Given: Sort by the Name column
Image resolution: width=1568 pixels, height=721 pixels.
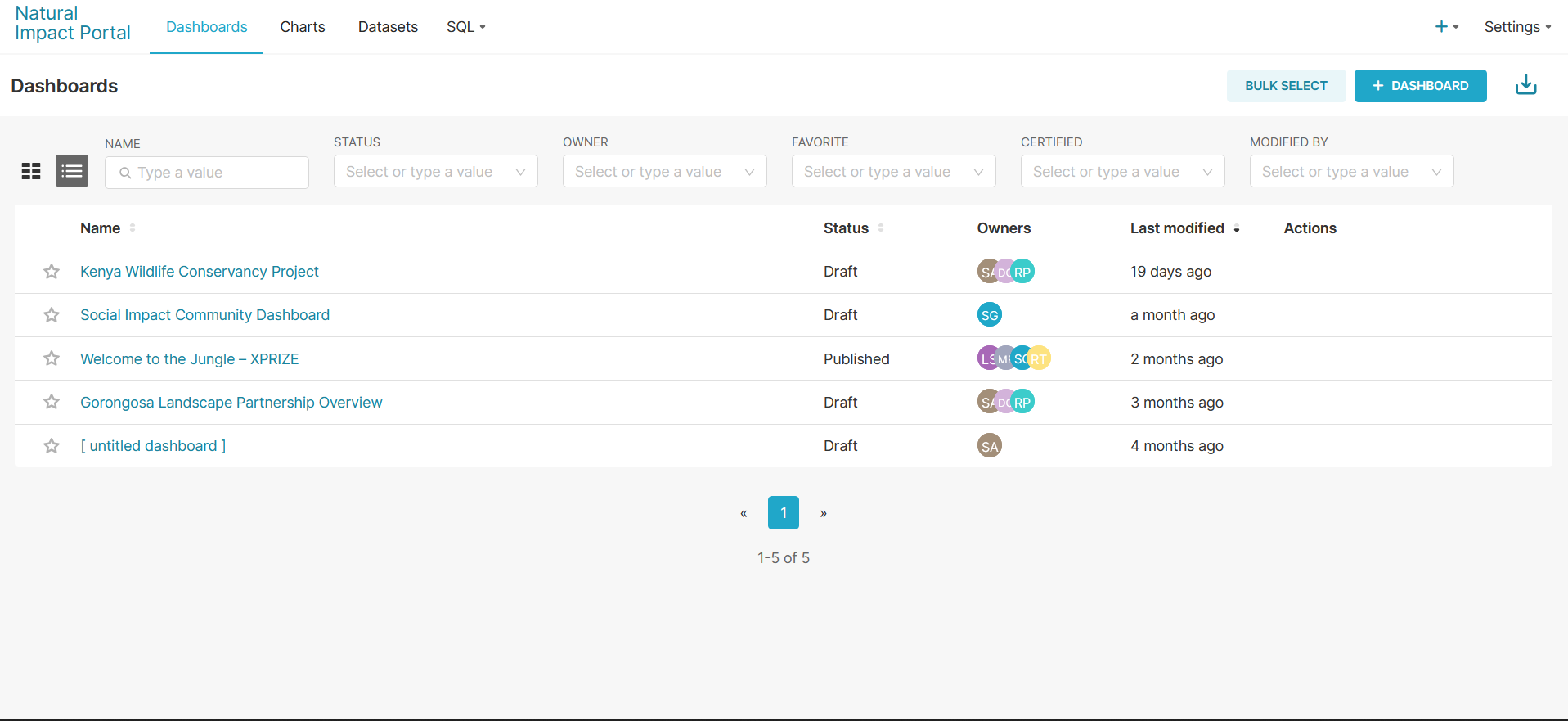Looking at the screenshot, I should (x=108, y=228).
